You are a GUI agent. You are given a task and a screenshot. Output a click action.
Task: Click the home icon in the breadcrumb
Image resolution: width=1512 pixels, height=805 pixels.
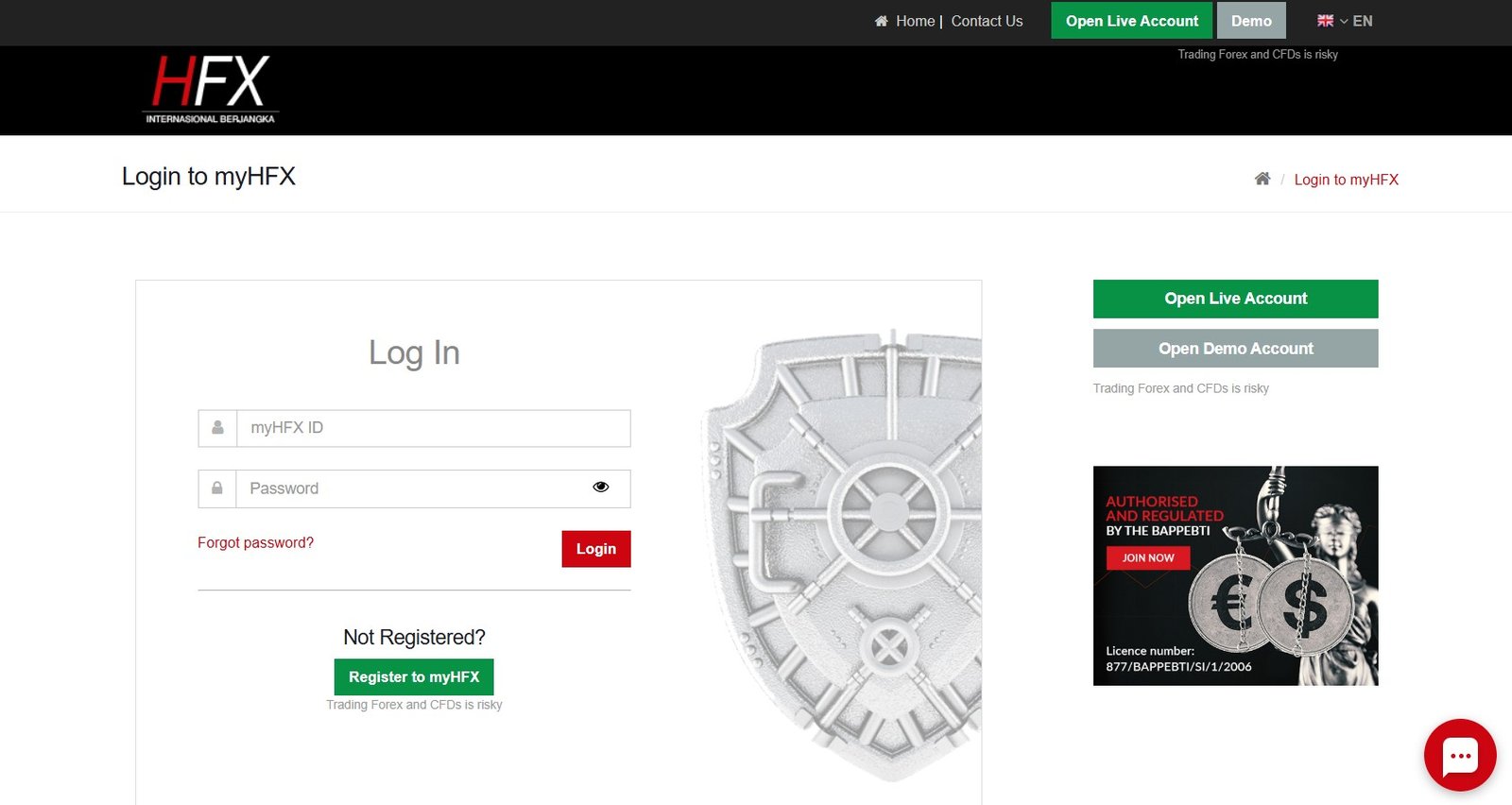click(1262, 179)
